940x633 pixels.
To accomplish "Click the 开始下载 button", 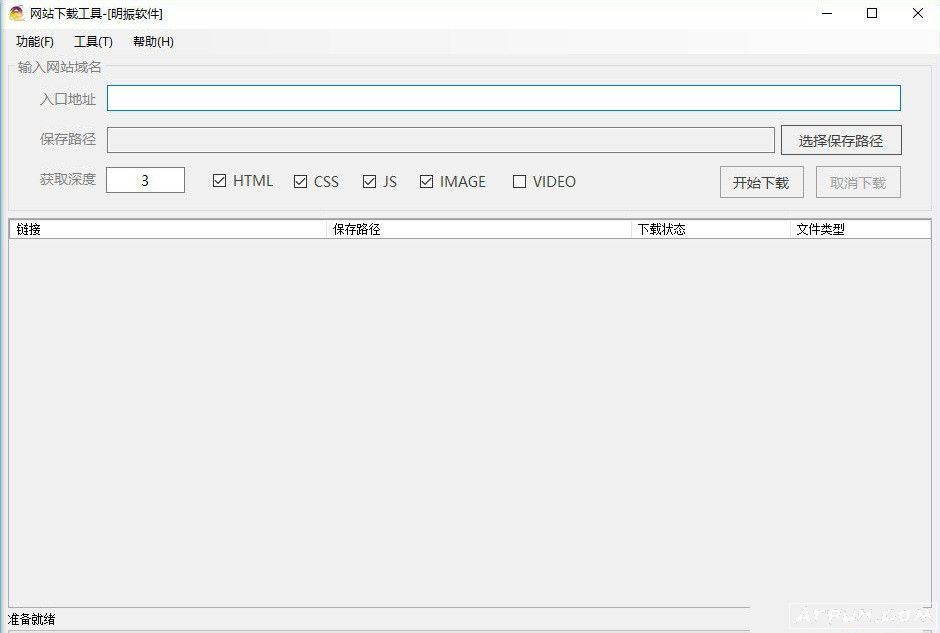I will (x=761, y=182).
